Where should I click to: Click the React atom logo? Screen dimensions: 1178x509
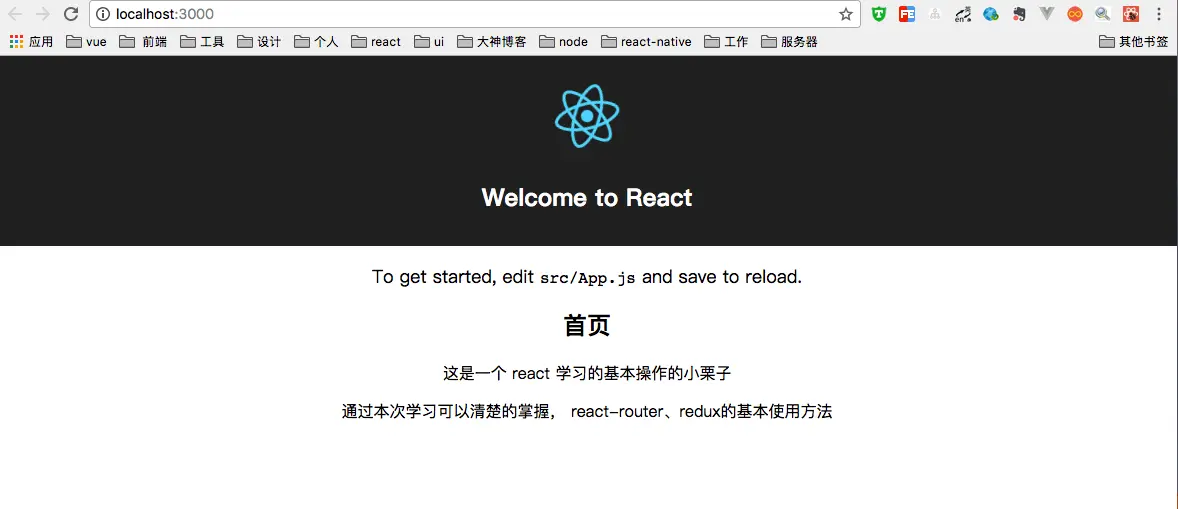tap(587, 116)
